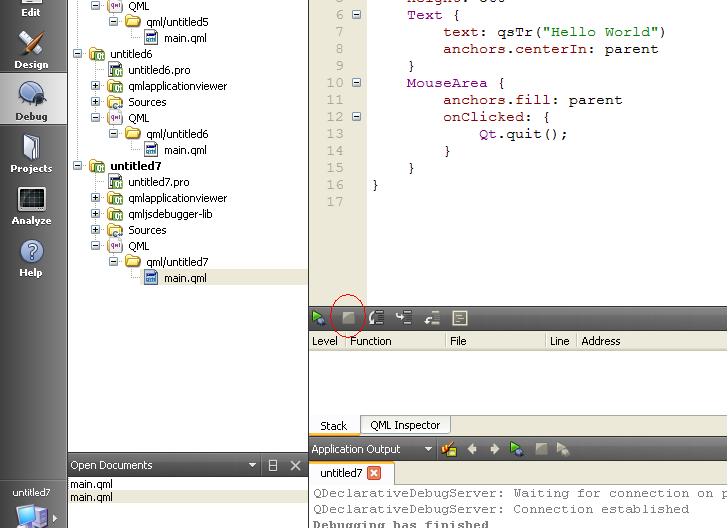Switch to Debug mode
728x528 pixels.
tap(31, 101)
